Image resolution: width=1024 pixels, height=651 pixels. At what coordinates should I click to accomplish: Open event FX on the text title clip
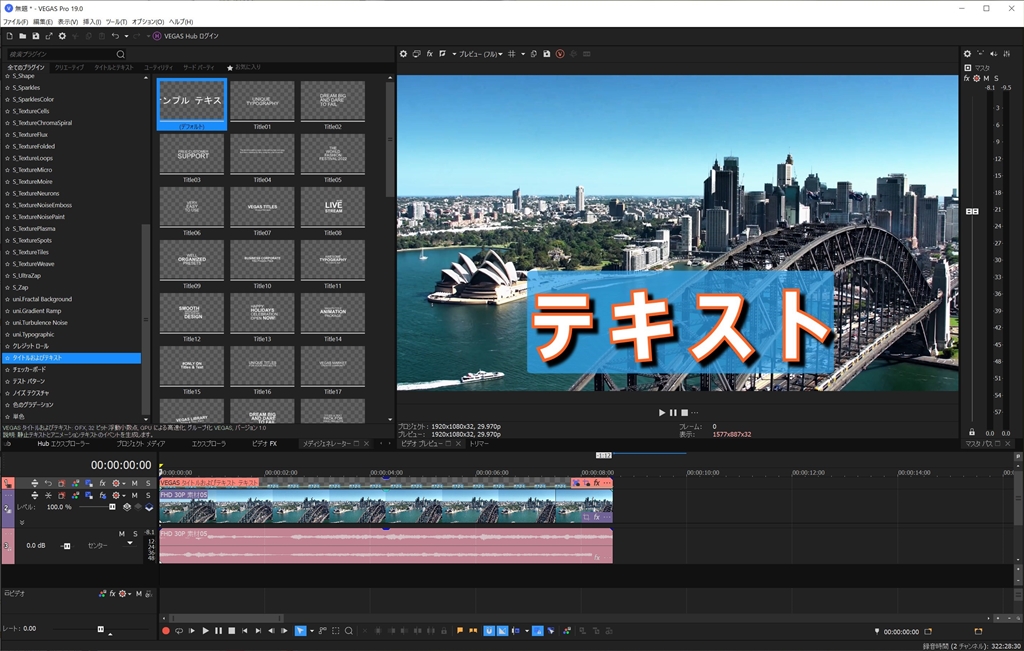(596, 483)
